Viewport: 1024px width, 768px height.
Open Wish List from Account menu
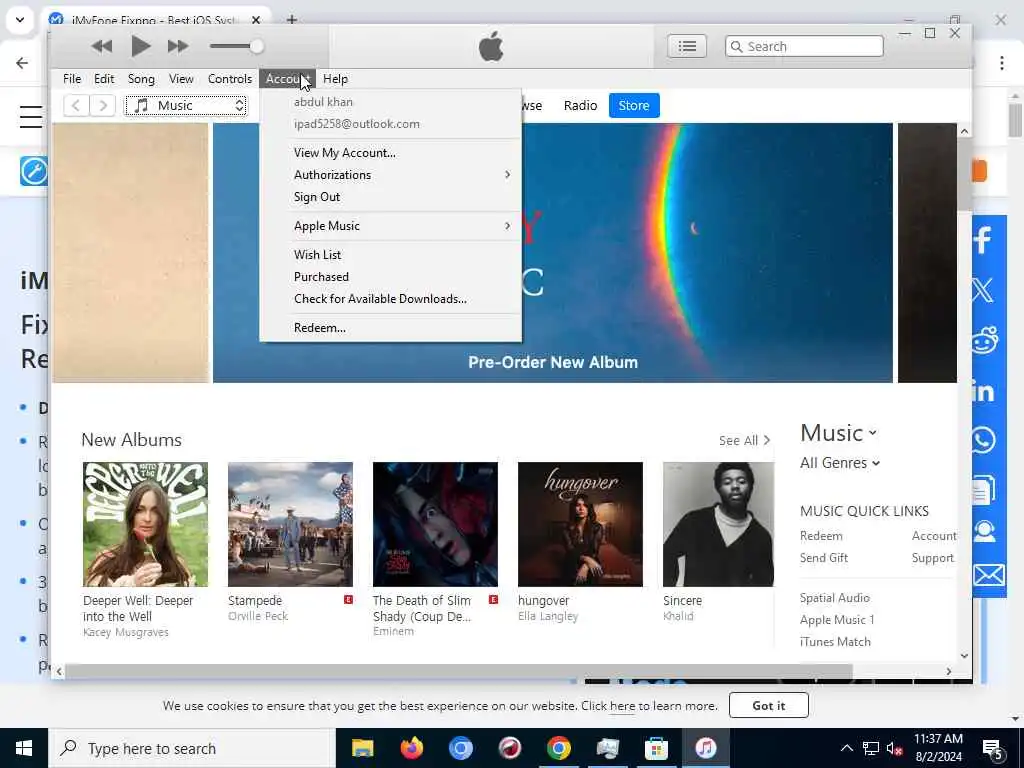click(x=391, y=255)
